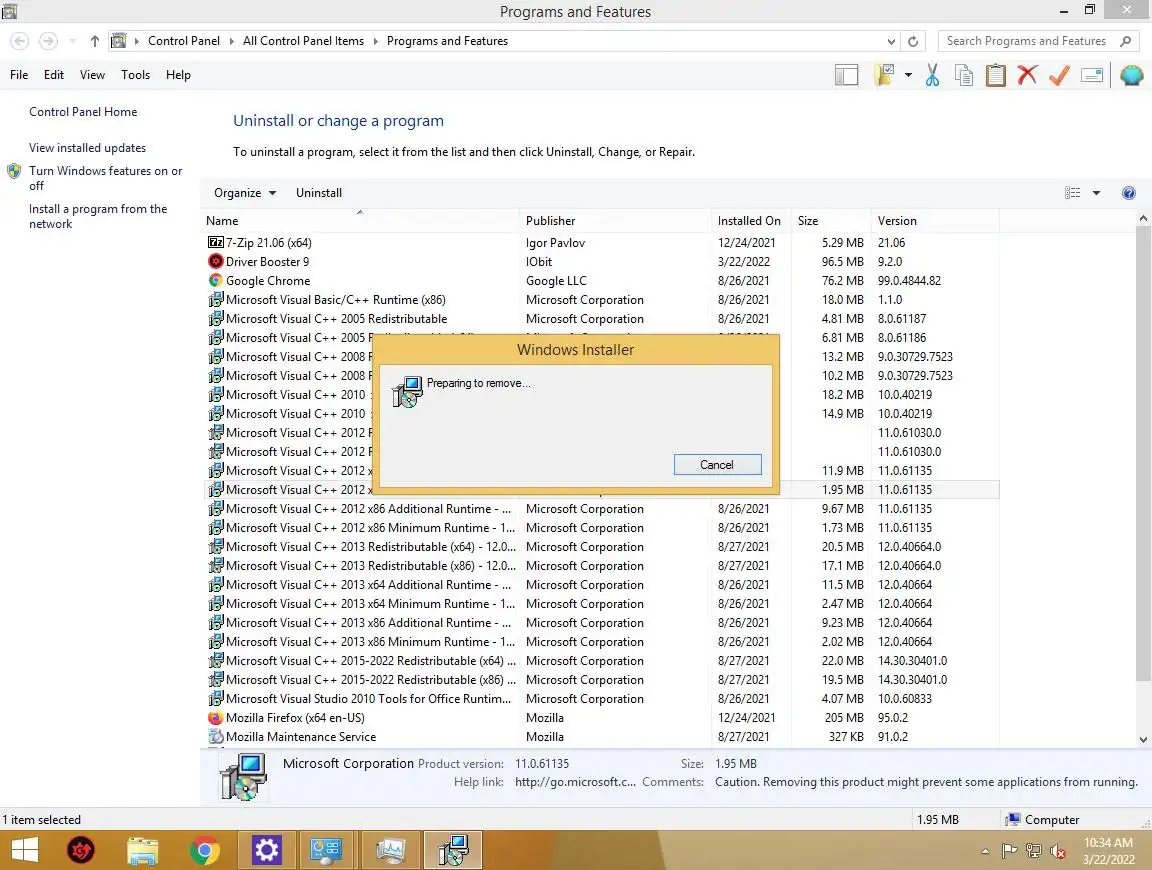Open the Edit menu
The height and width of the screenshot is (870, 1152).
(x=54, y=74)
